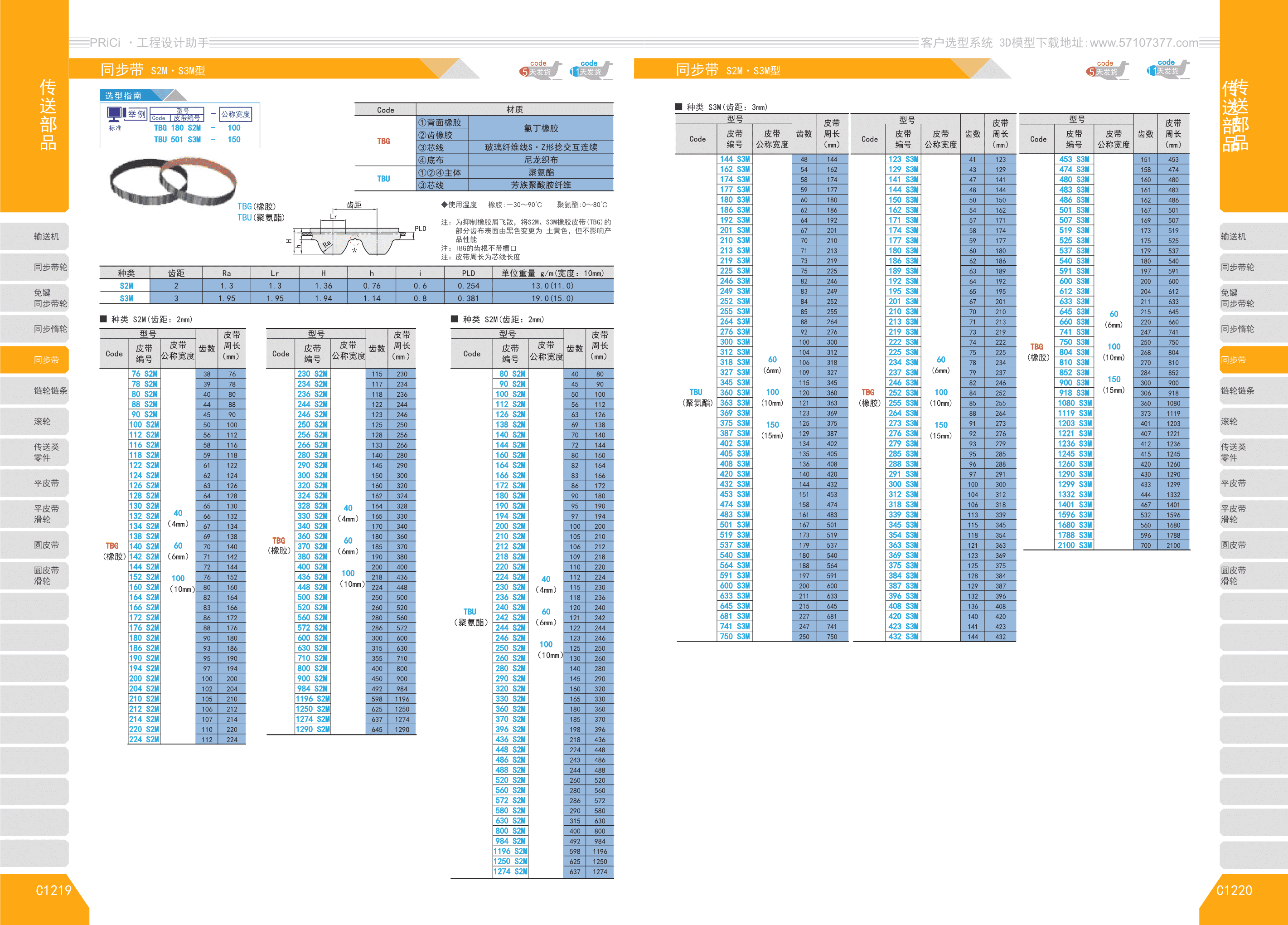
Task: Open the 滚轮 tab on the right edge
Action: 1254,422
